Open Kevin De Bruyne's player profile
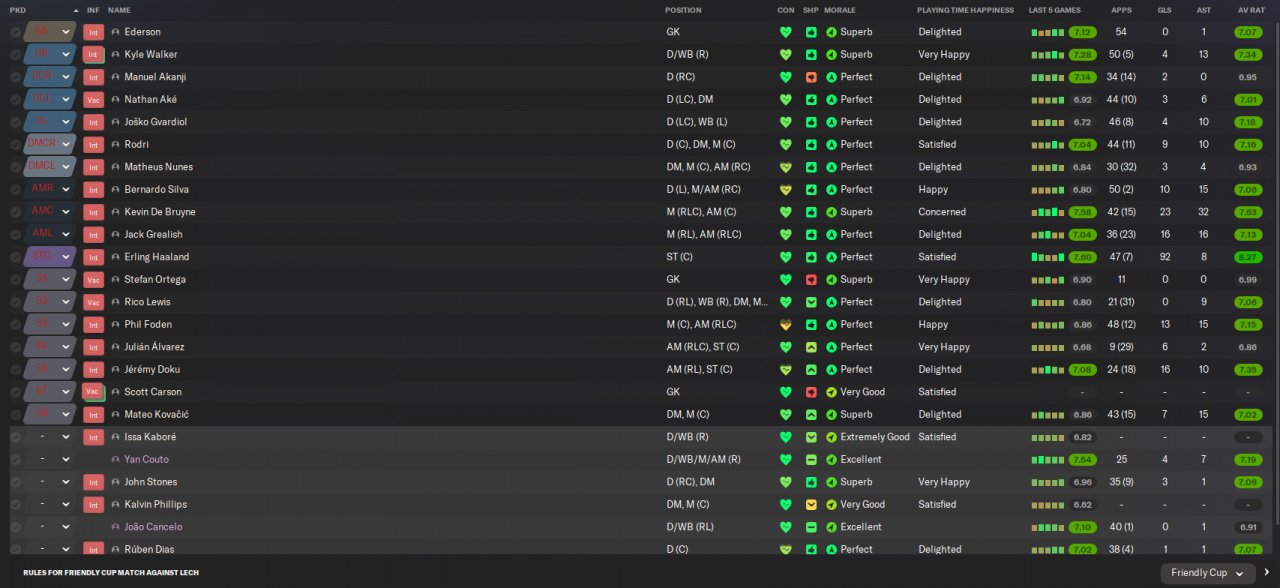The height and width of the screenshot is (588, 1280). tap(160, 212)
